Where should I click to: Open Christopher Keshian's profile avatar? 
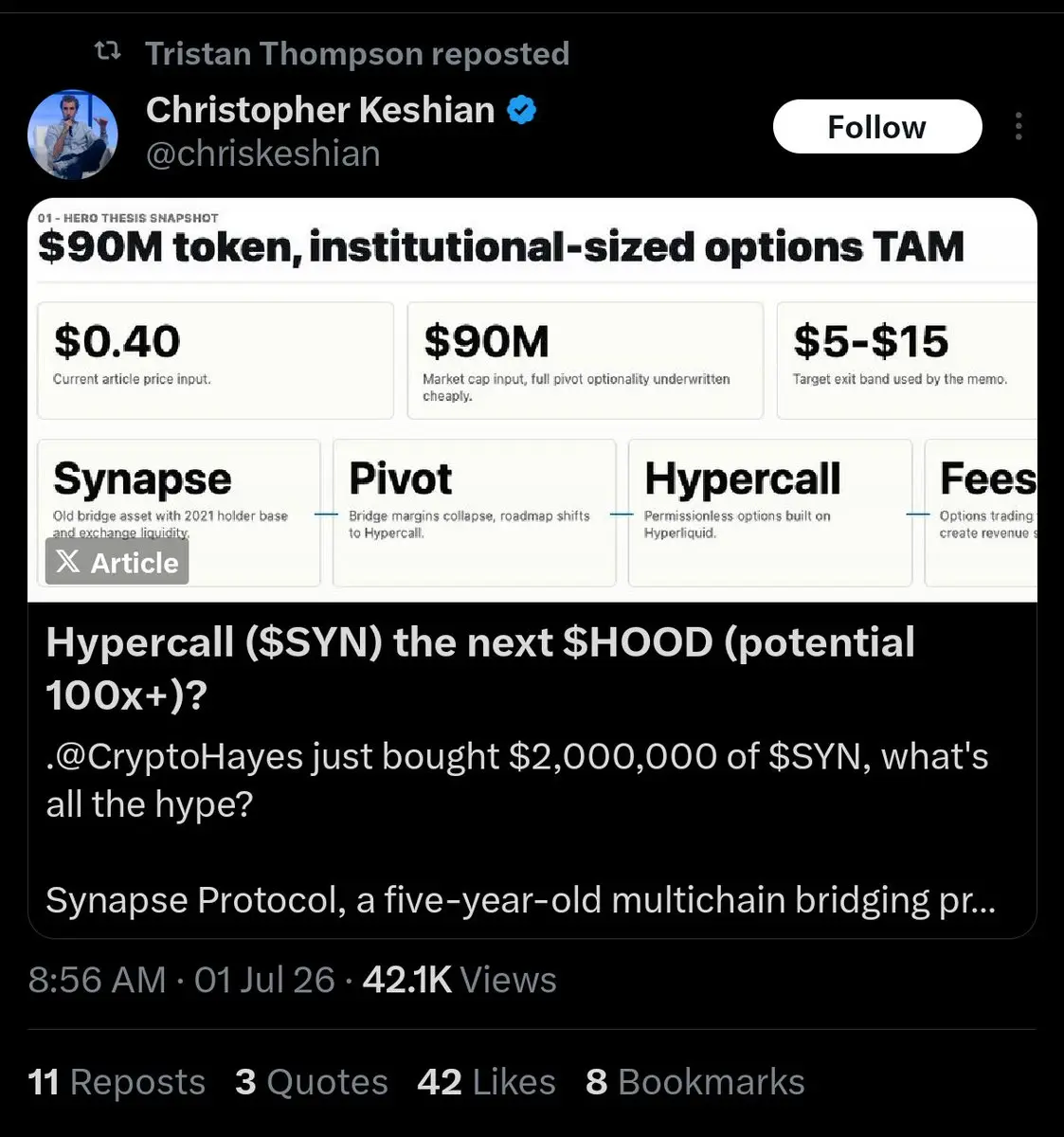point(73,135)
